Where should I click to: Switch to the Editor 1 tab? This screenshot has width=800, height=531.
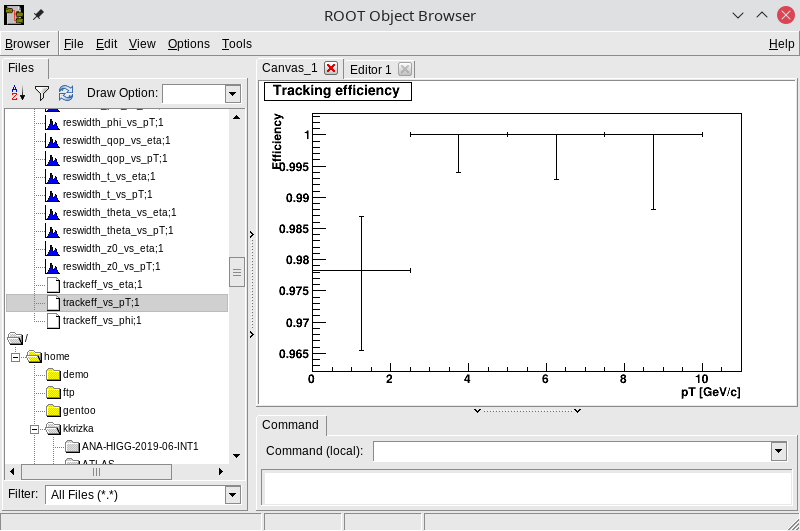coord(371,69)
